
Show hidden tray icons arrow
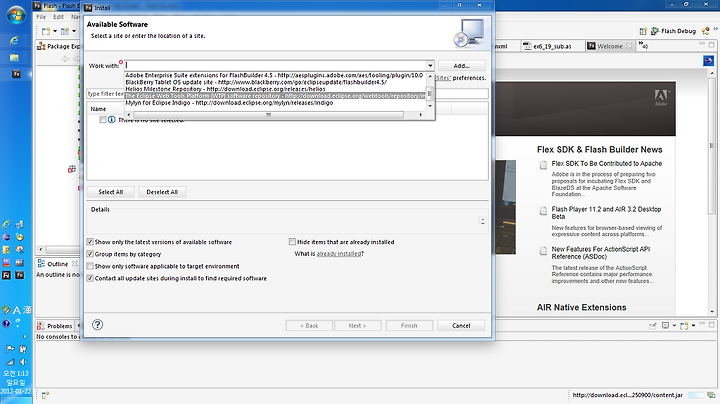[24, 337]
